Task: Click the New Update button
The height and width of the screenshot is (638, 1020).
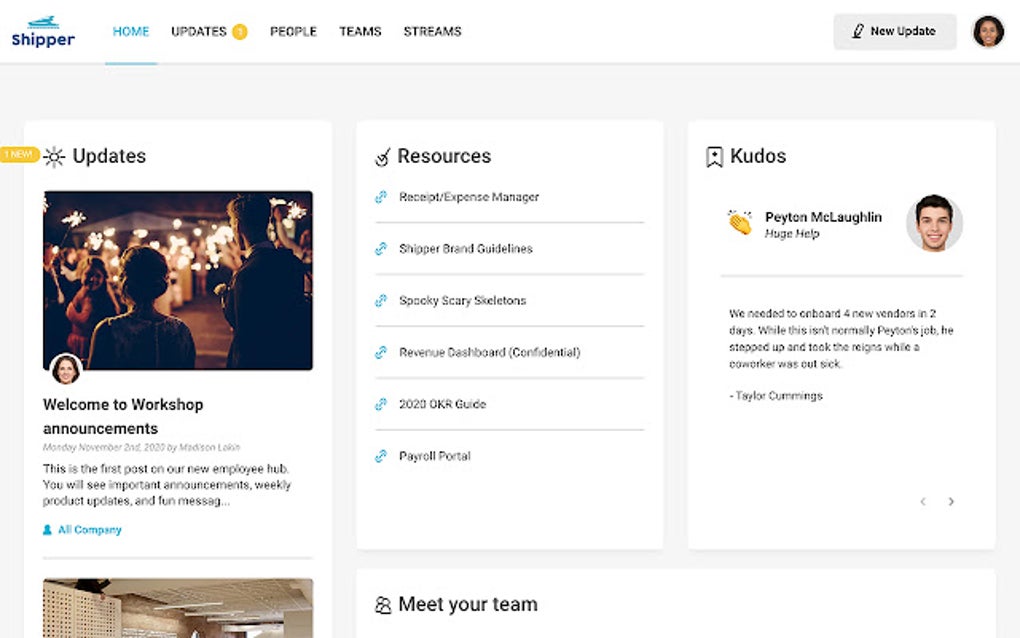Action: click(894, 32)
